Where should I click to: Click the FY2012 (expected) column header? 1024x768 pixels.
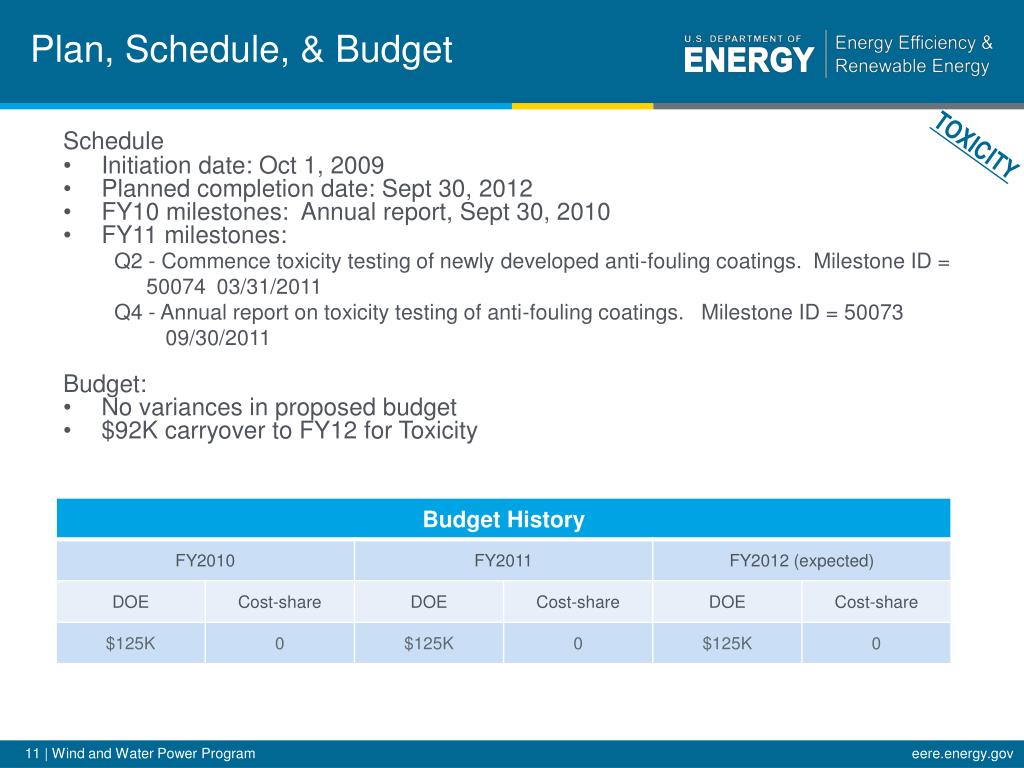(801, 561)
